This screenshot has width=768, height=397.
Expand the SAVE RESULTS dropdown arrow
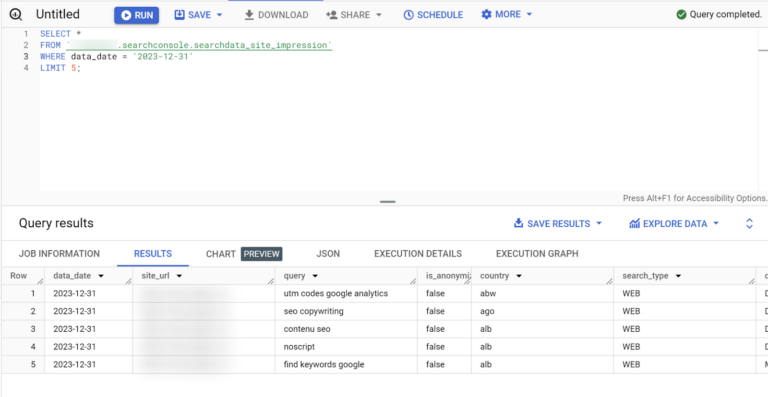pyautogui.click(x=599, y=224)
